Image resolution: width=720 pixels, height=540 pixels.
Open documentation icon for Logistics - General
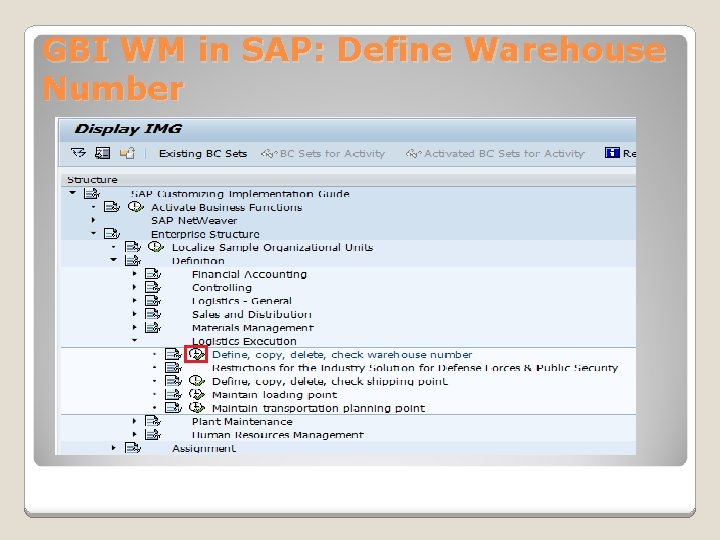(153, 300)
